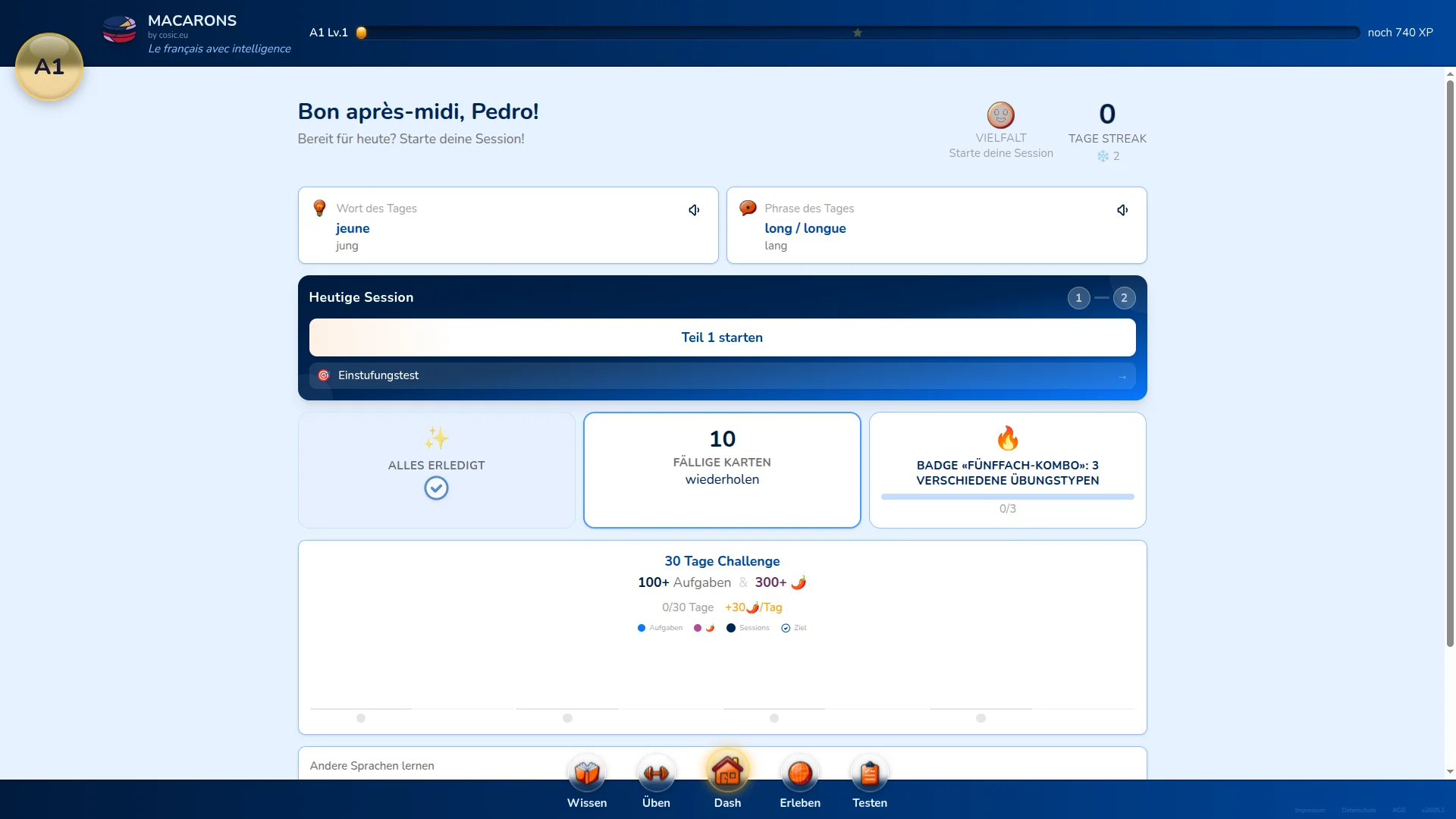Viewport: 1456px width, 819px height.
Task: Open the 10 Fällige Karten wiederholen card
Action: [x=722, y=470]
